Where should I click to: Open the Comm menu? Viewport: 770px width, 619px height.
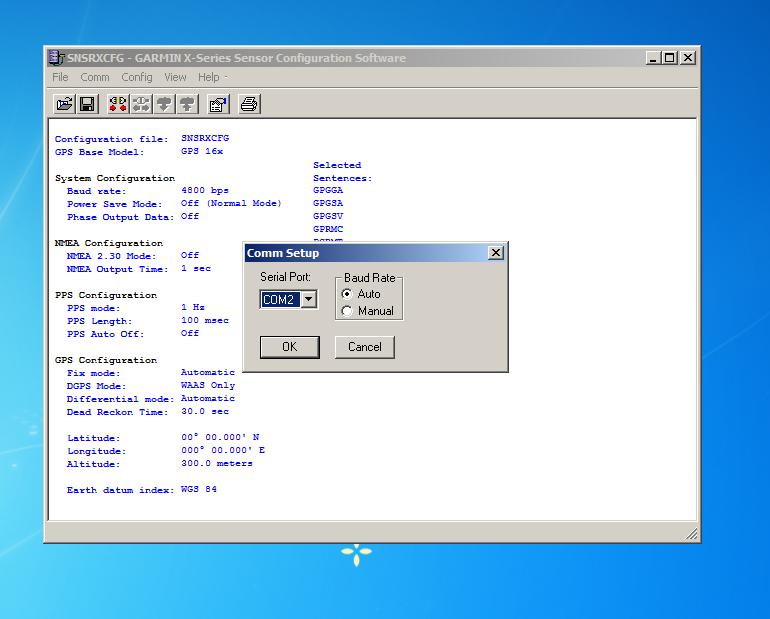click(x=95, y=77)
